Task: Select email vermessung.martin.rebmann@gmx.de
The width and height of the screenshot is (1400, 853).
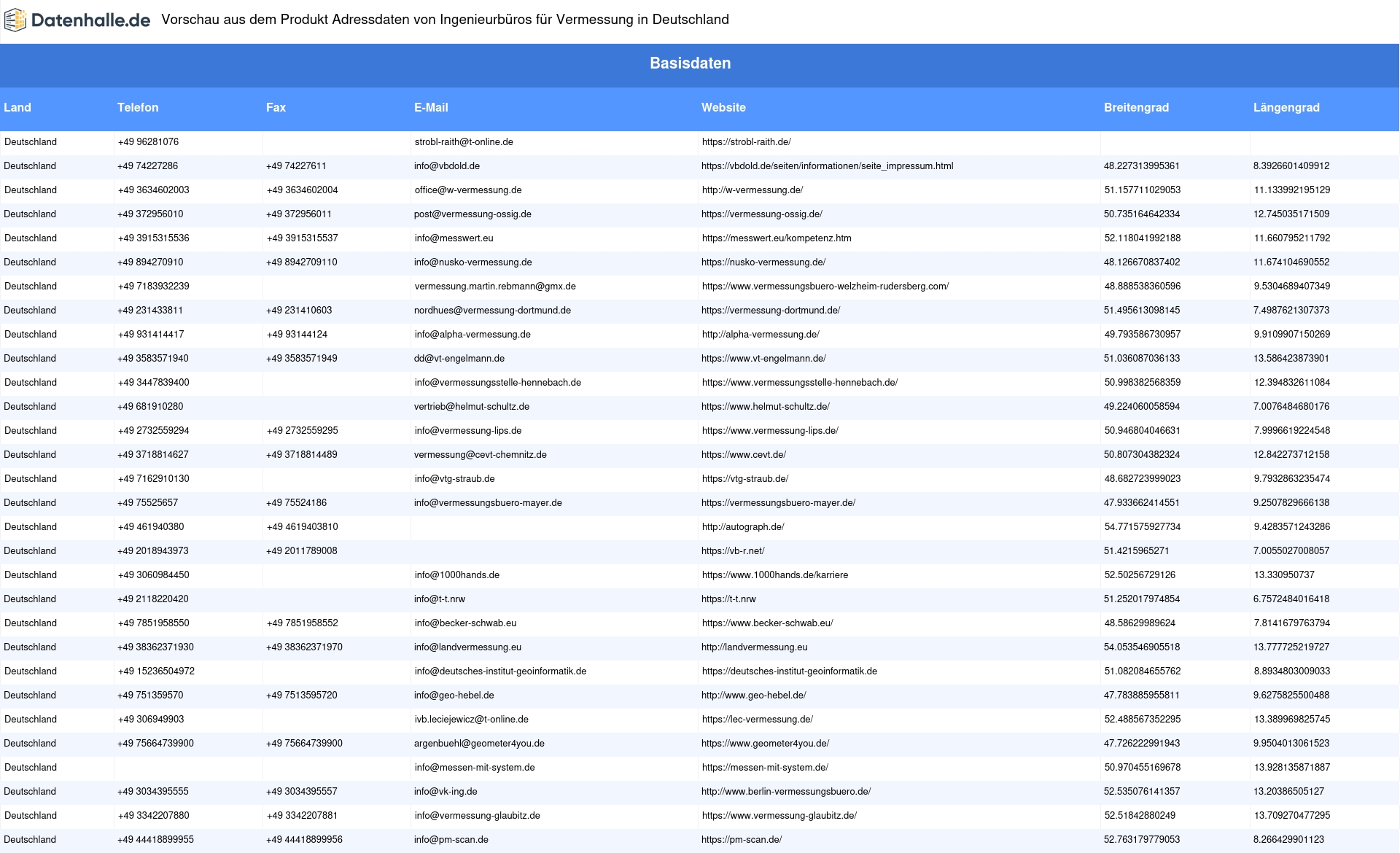Action: (x=495, y=287)
